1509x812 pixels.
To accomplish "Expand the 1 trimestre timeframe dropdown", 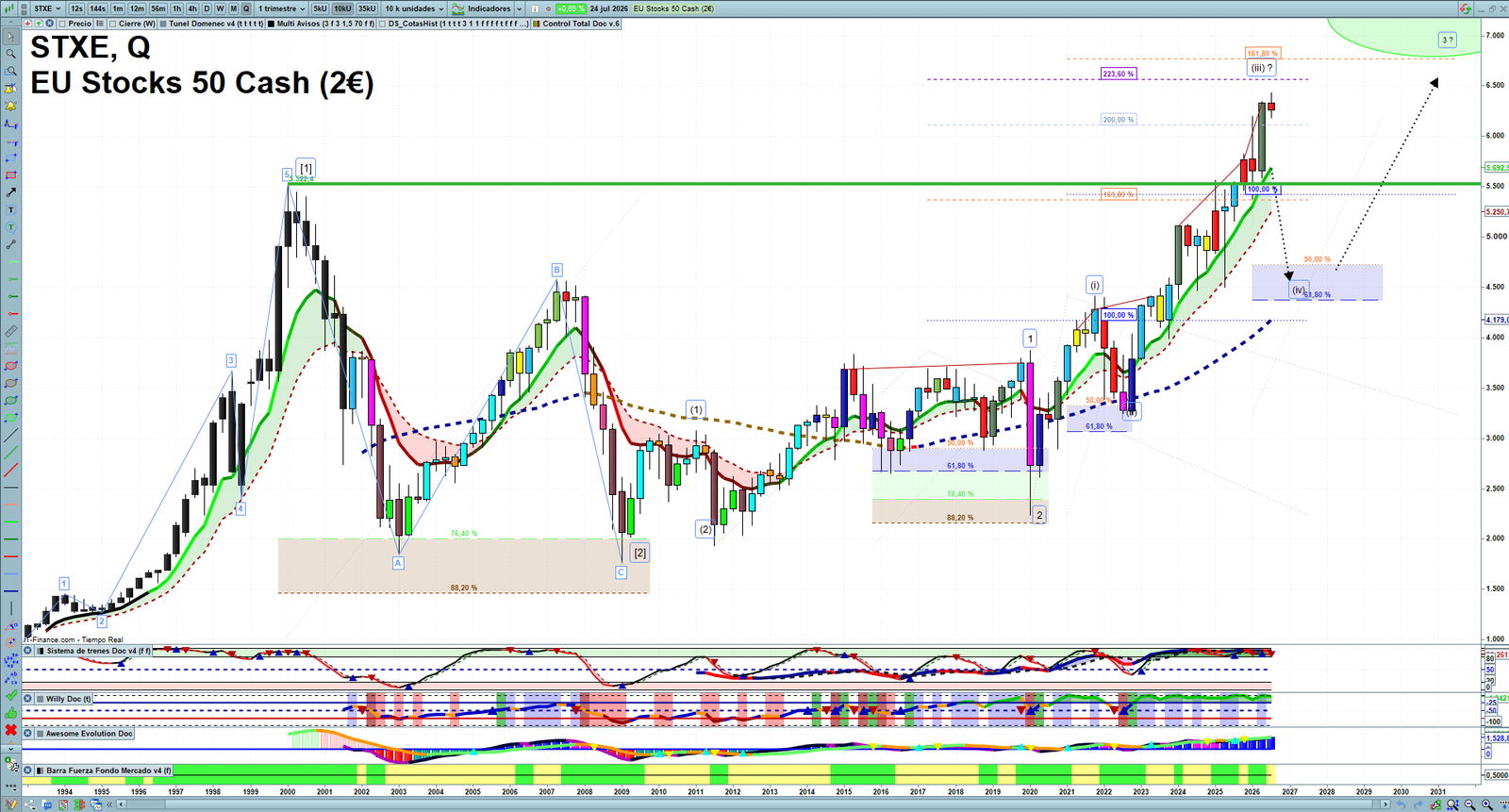I will tap(281, 8).
